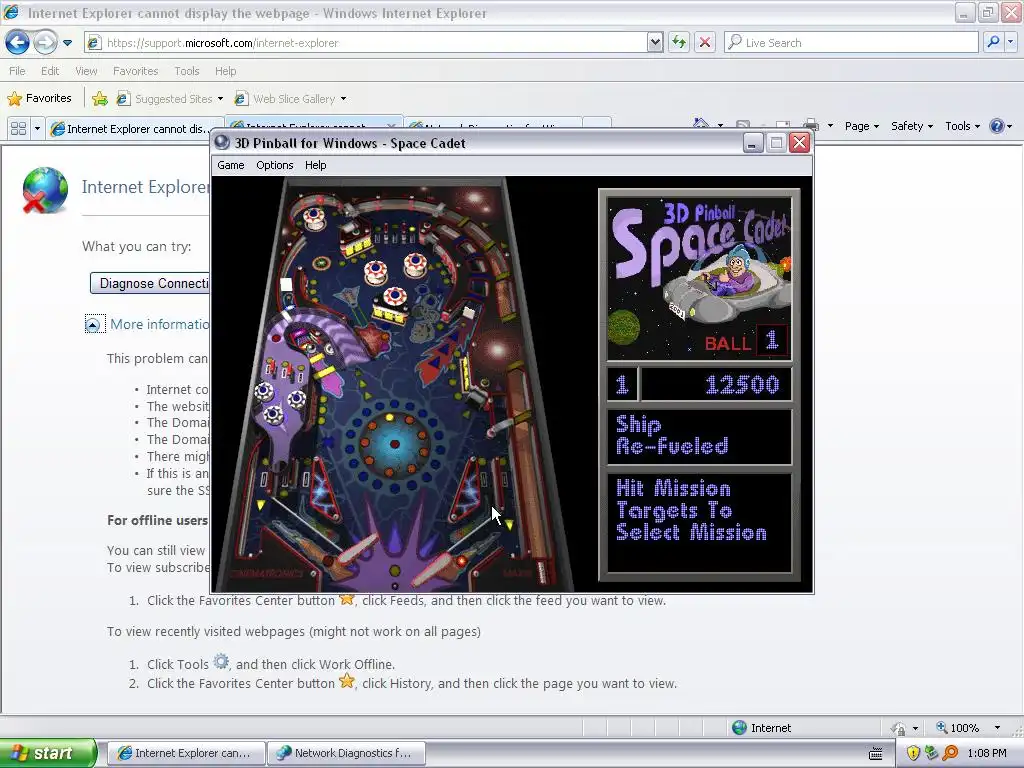Click the Windows start button
The width and height of the screenshot is (1024, 768).
pyautogui.click(x=48, y=753)
